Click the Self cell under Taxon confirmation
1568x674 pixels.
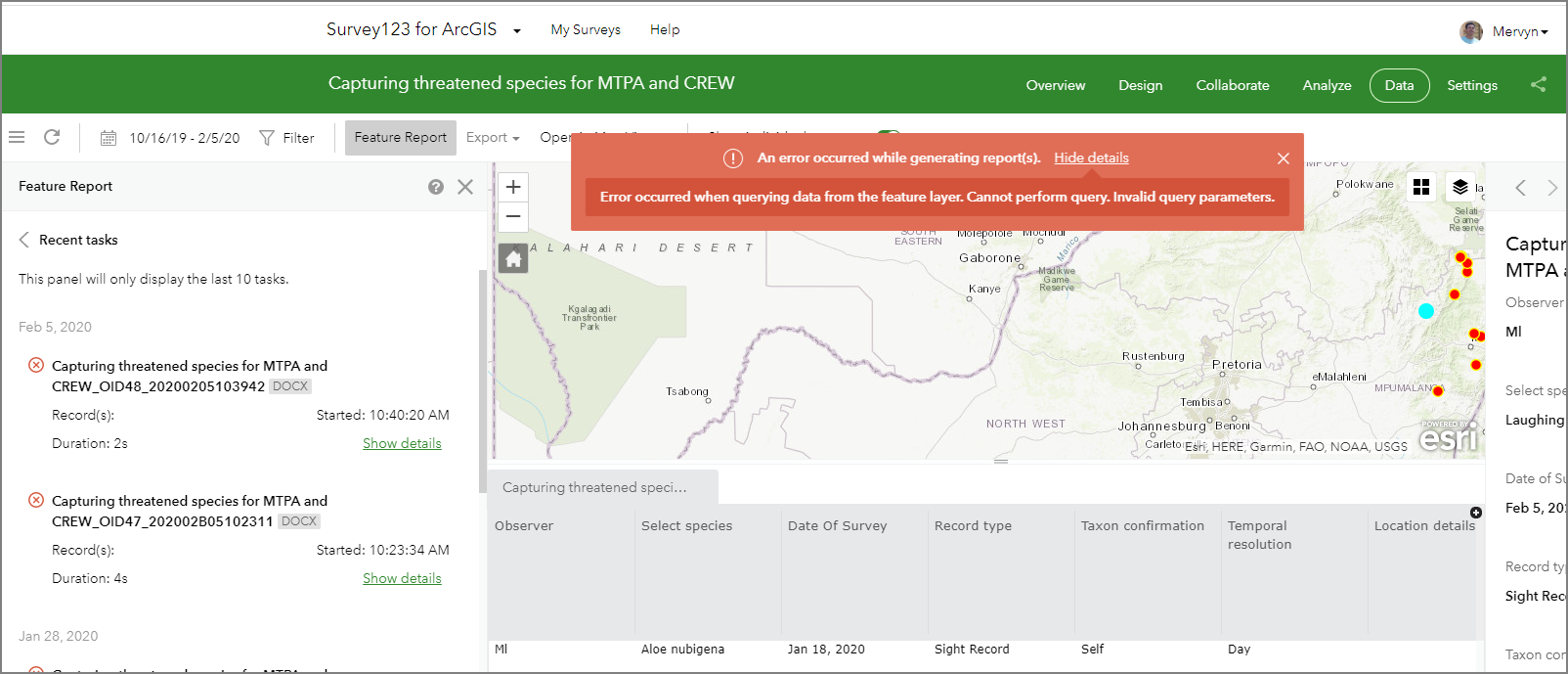coord(1092,649)
